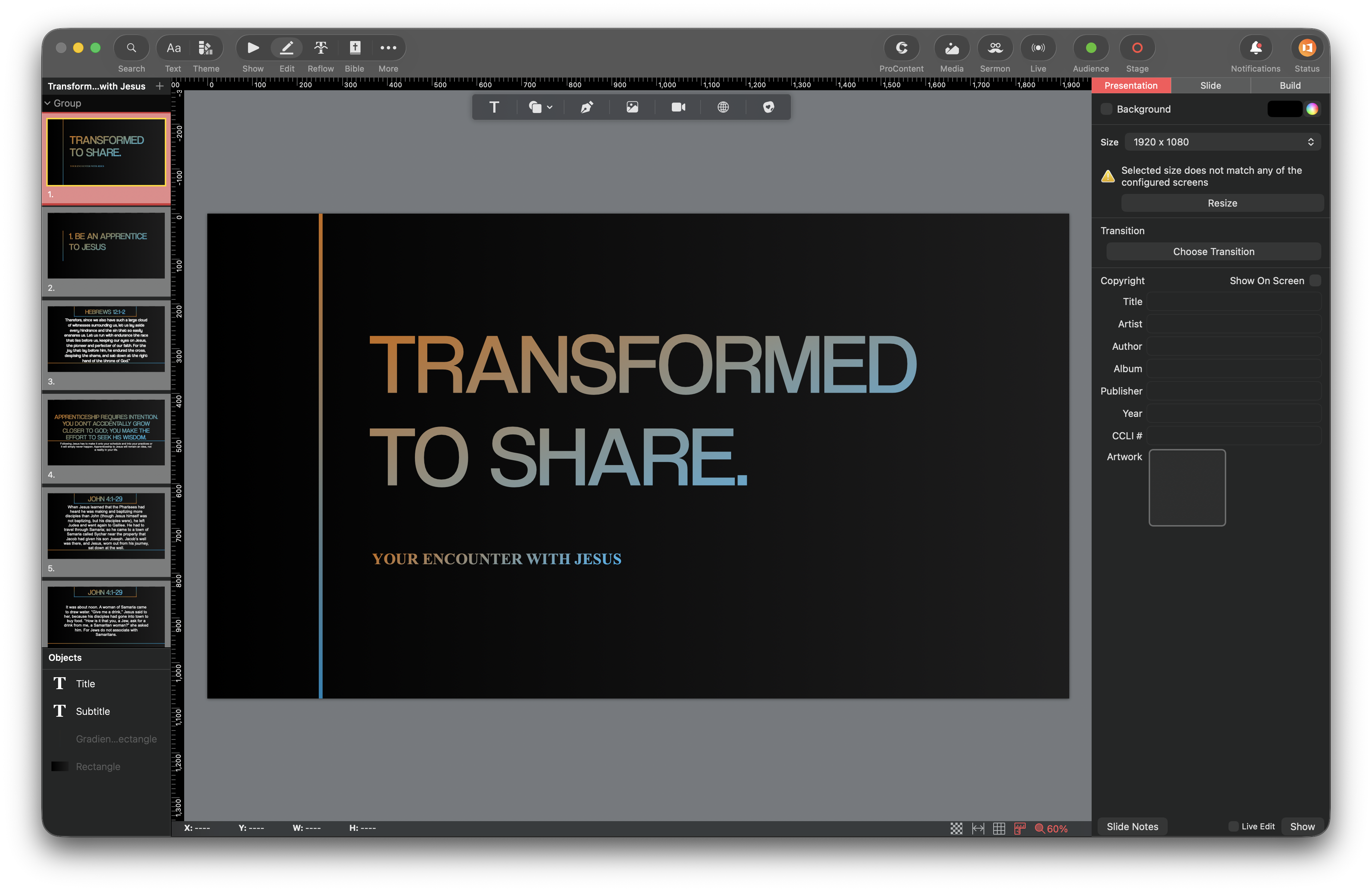Open the More toolbar menu
The image size is (1372, 892).
point(388,48)
